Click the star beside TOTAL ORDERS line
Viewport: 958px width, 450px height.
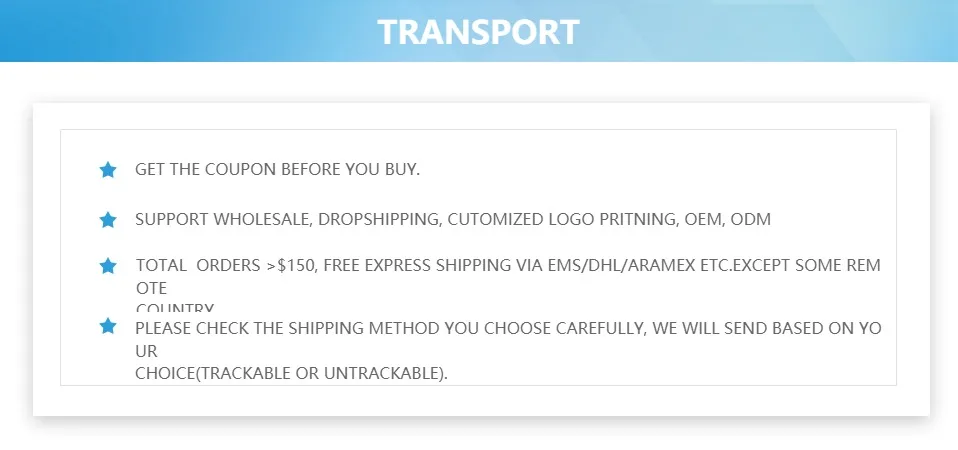coord(108,266)
